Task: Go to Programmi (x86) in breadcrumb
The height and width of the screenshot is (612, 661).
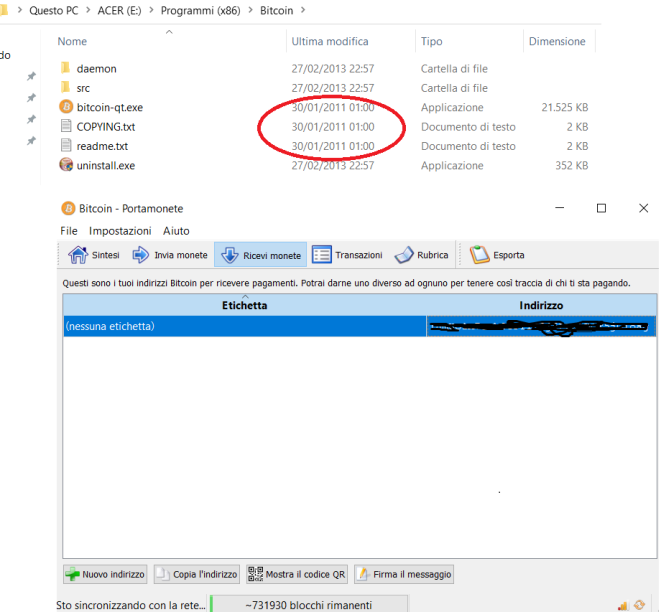Action: tap(200, 11)
